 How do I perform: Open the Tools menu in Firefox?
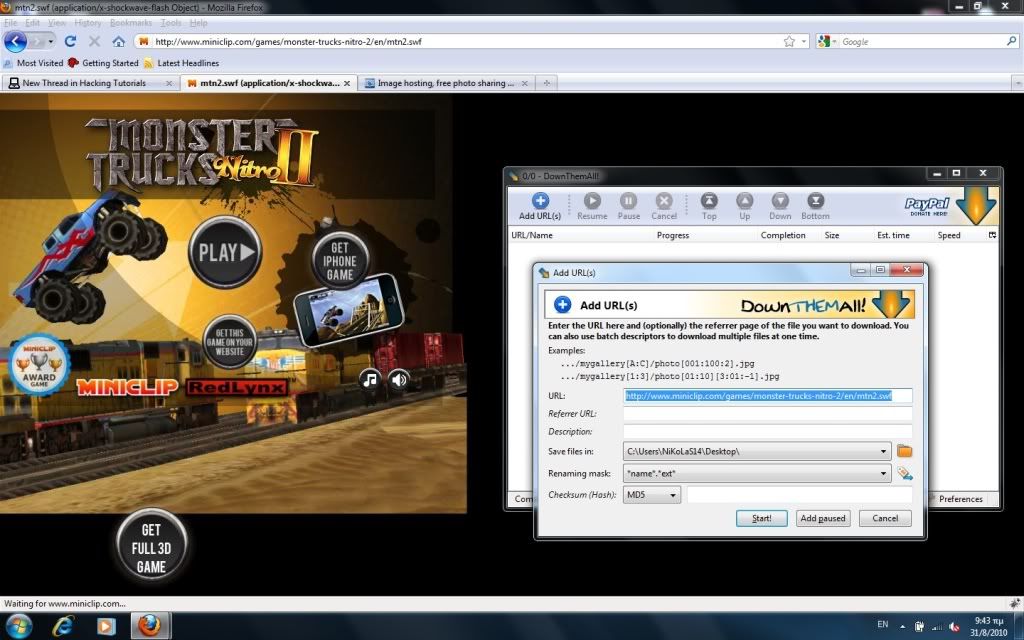(170, 23)
